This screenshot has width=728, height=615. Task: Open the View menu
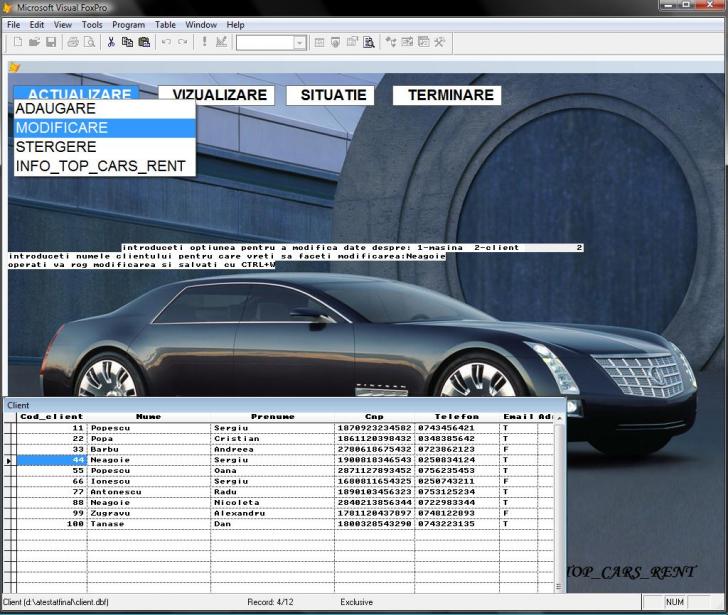pyautogui.click(x=63, y=25)
